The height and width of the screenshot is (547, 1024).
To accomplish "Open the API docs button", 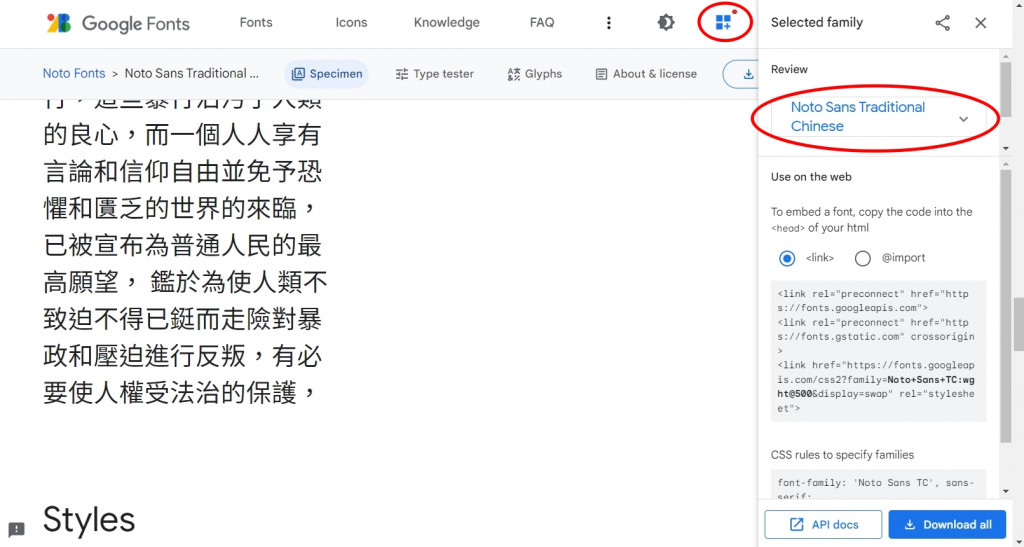I will (823, 524).
